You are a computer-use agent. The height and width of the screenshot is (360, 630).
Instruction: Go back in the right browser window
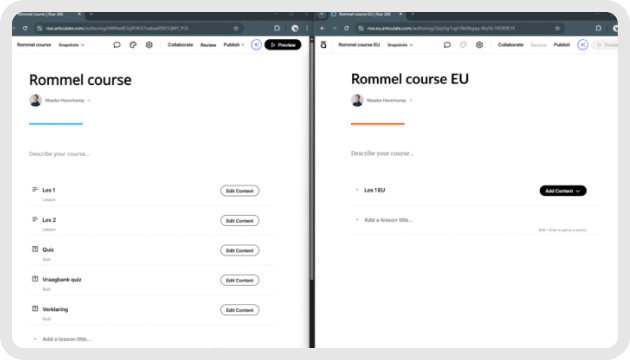pos(322,28)
